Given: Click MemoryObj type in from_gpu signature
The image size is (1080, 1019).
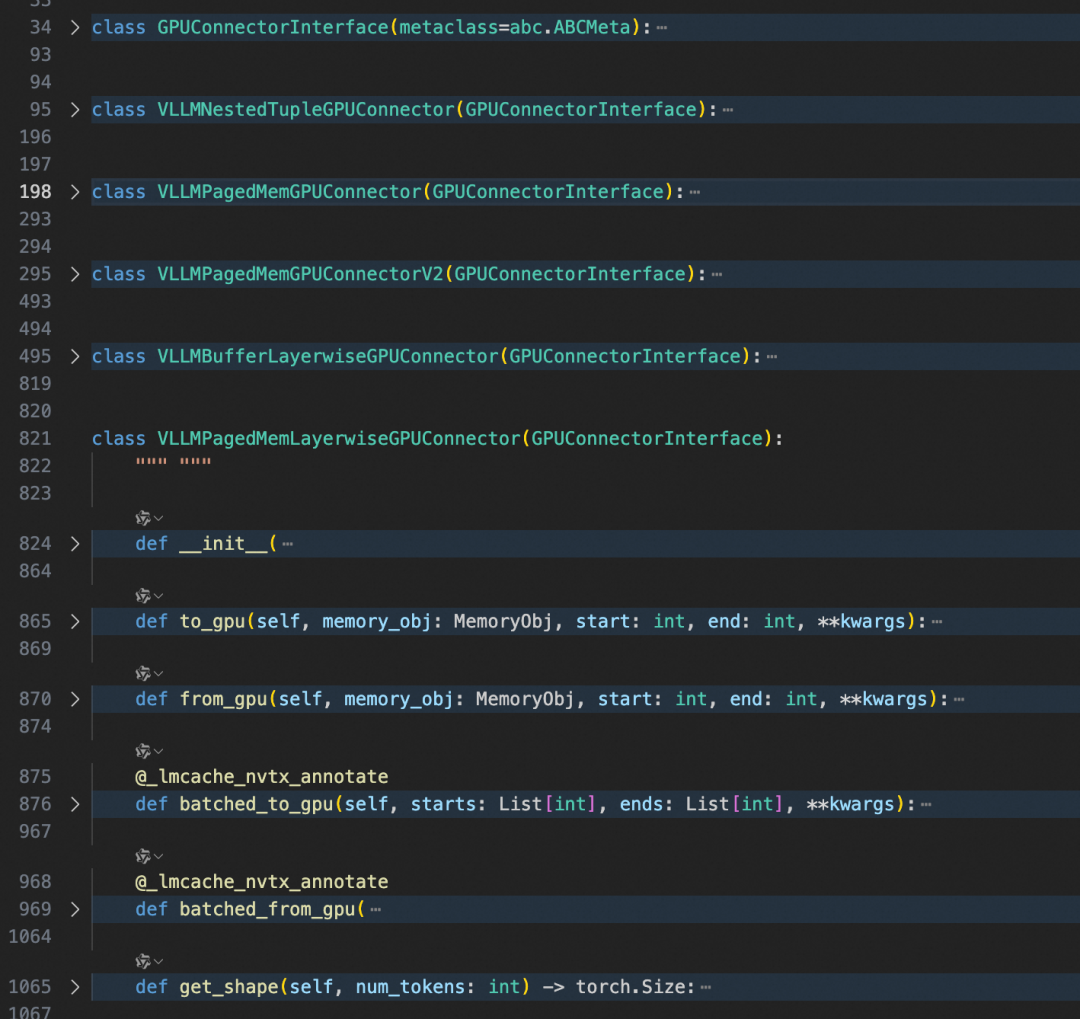Looking at the screenshot, I should [x=525, y=699].
